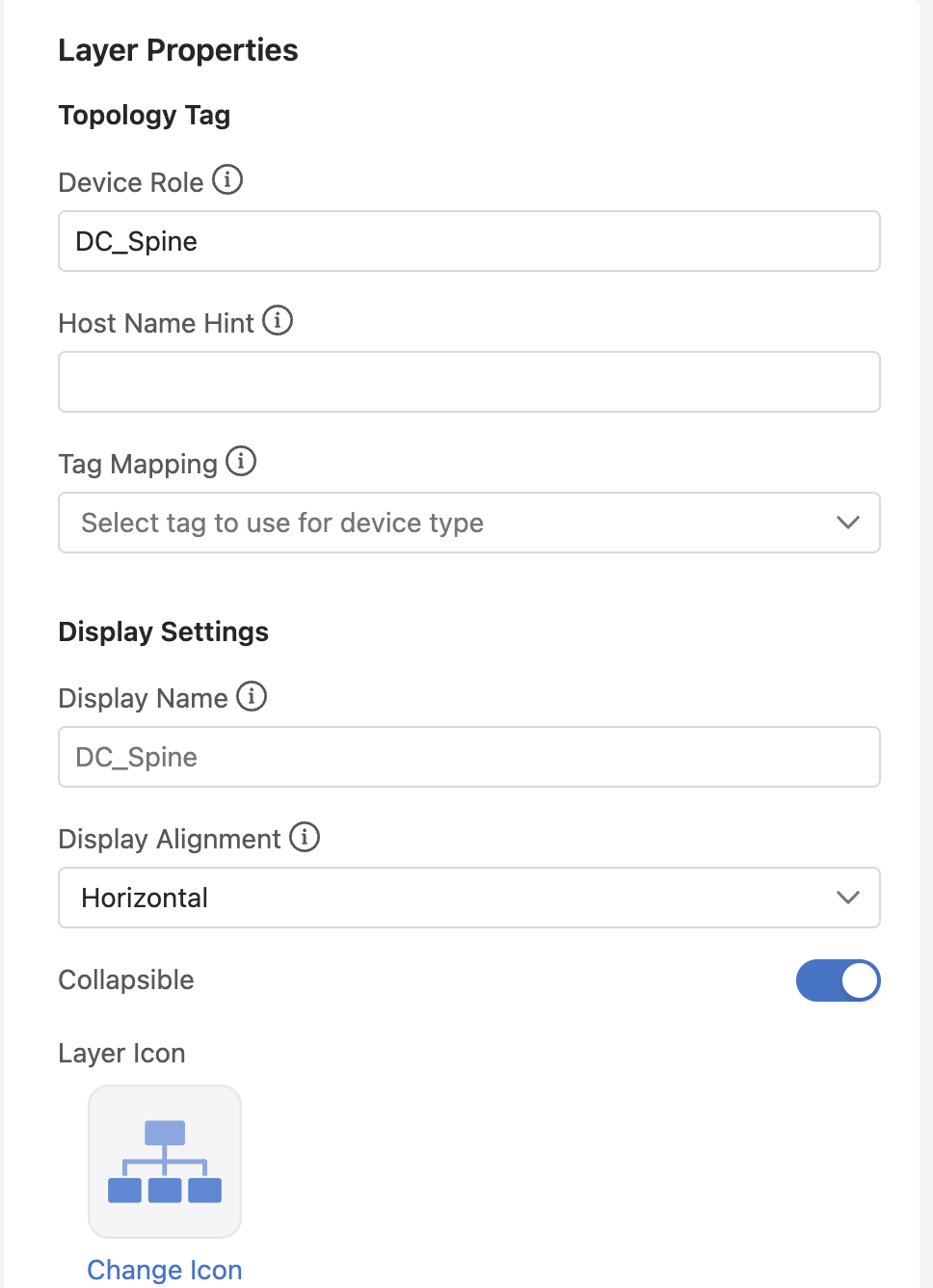Click the chevron arrow in Tag Mapping
The height and width of the screenshot is (1288, 933).
[x=848, y=523]
